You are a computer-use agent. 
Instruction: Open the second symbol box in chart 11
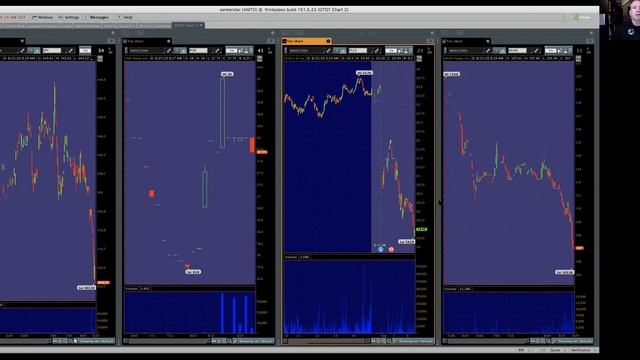tap(518, 51)
